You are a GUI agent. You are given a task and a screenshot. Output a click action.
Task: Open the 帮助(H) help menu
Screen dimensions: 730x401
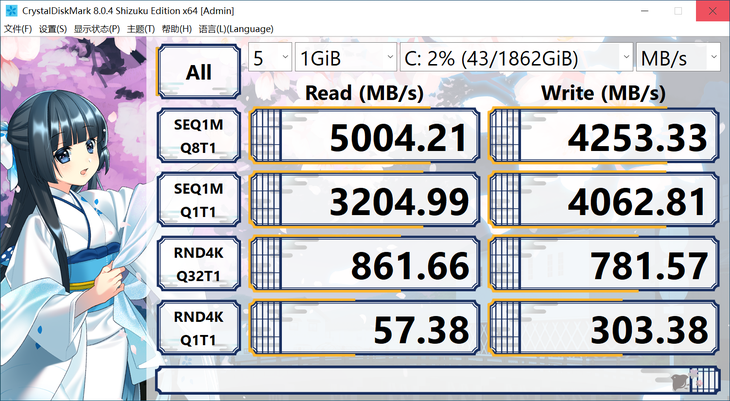(176, 29)
